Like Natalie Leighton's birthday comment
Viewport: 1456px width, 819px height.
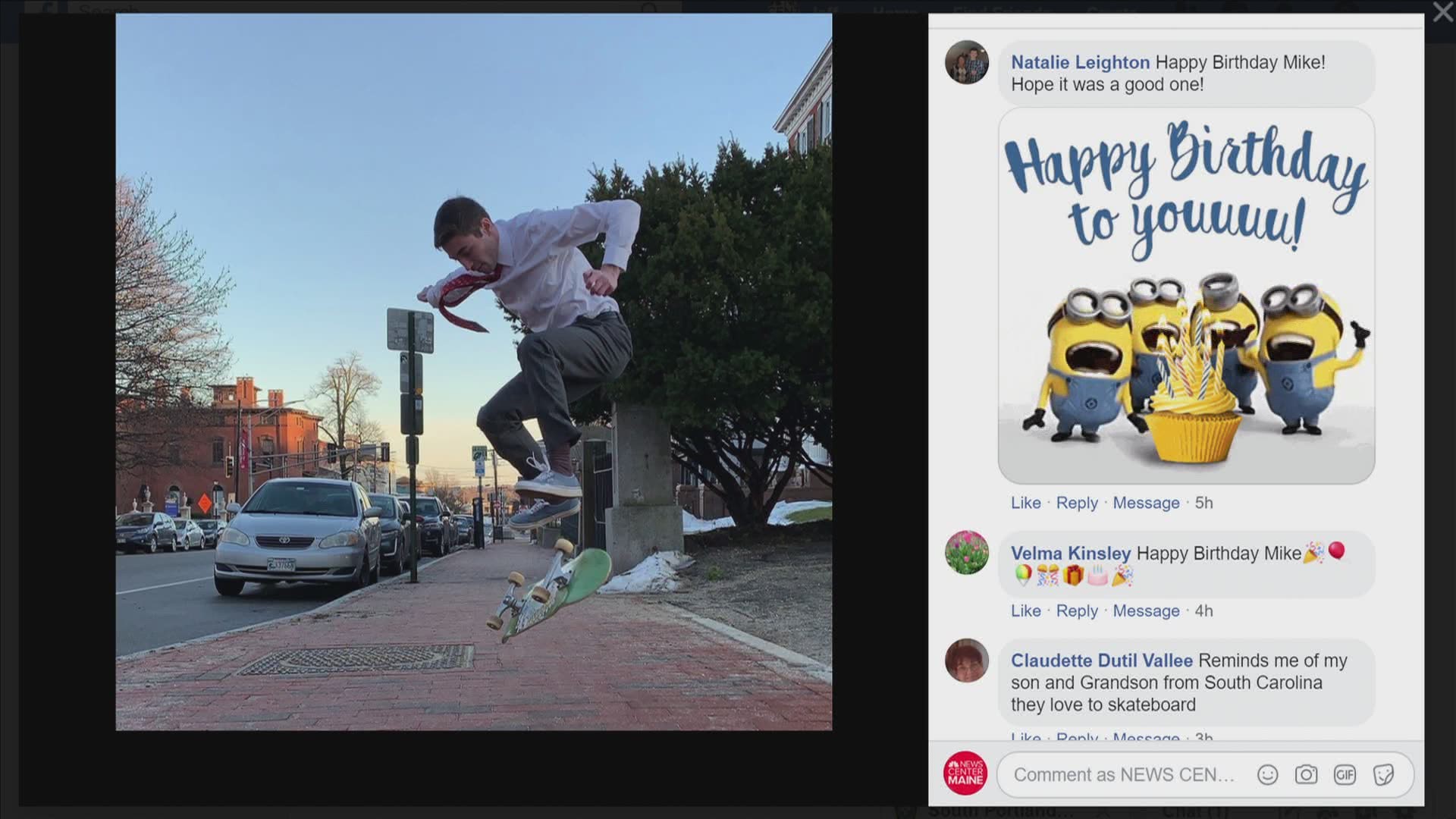[x=1025, y=503]
